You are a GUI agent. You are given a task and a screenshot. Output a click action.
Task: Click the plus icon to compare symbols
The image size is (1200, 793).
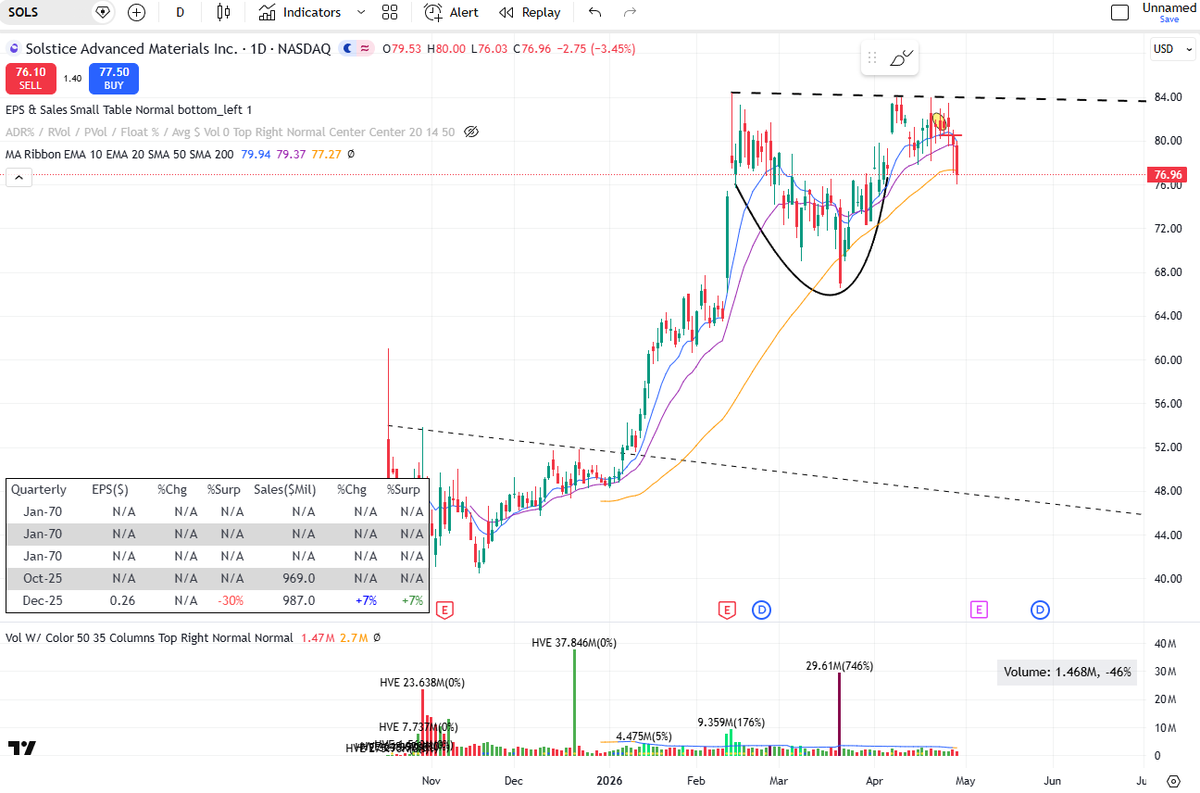[x=137, y=12]
